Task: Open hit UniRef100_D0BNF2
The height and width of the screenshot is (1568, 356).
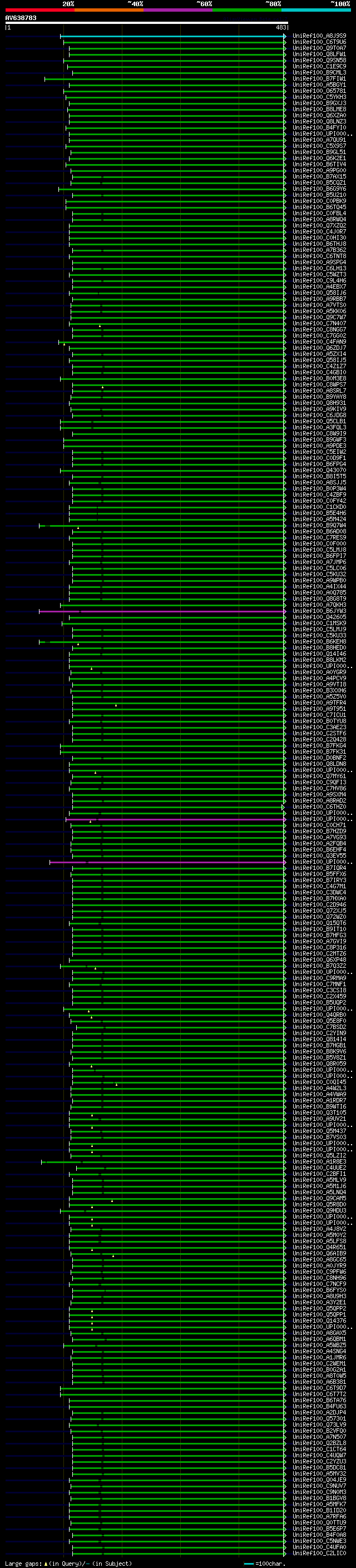Action: [319, 758]
